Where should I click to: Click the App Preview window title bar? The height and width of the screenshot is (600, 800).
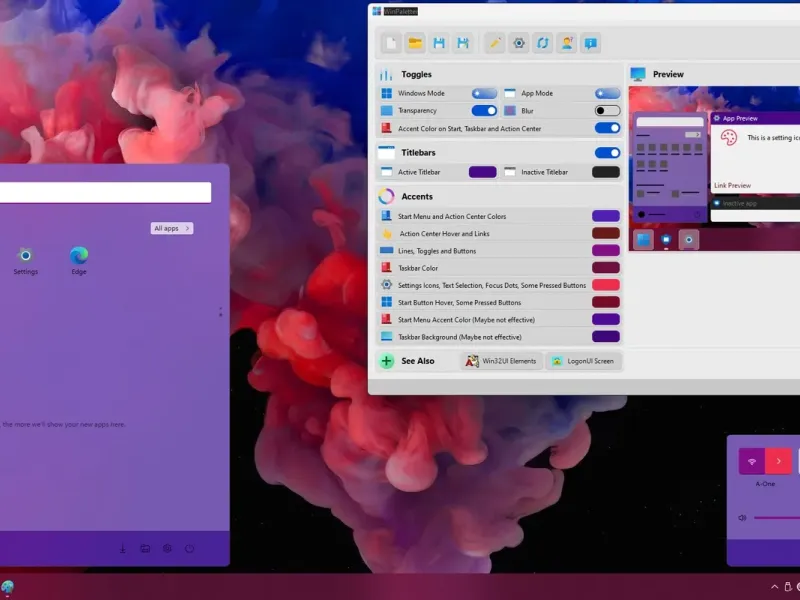pos(755,118)
